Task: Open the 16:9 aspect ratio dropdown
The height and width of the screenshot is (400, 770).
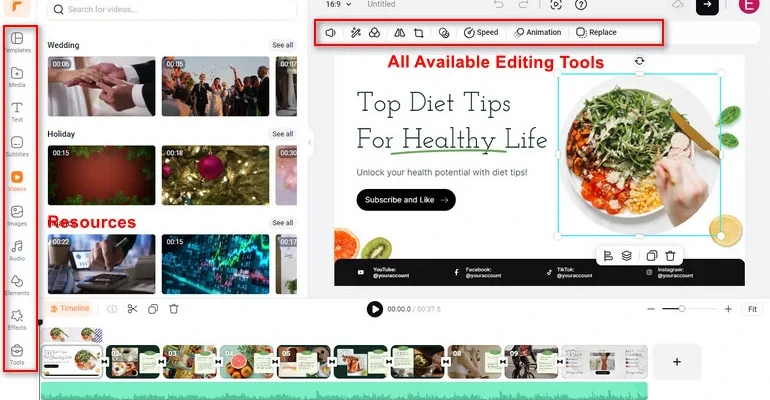Action: point(339,4)
